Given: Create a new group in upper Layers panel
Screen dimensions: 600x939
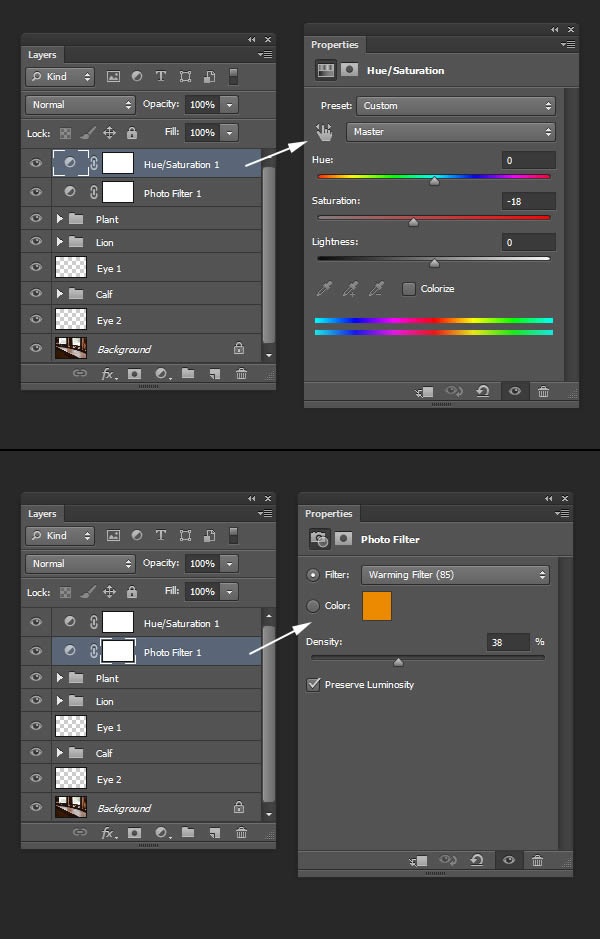Looking at the screenshot, I should click(188, 373).
